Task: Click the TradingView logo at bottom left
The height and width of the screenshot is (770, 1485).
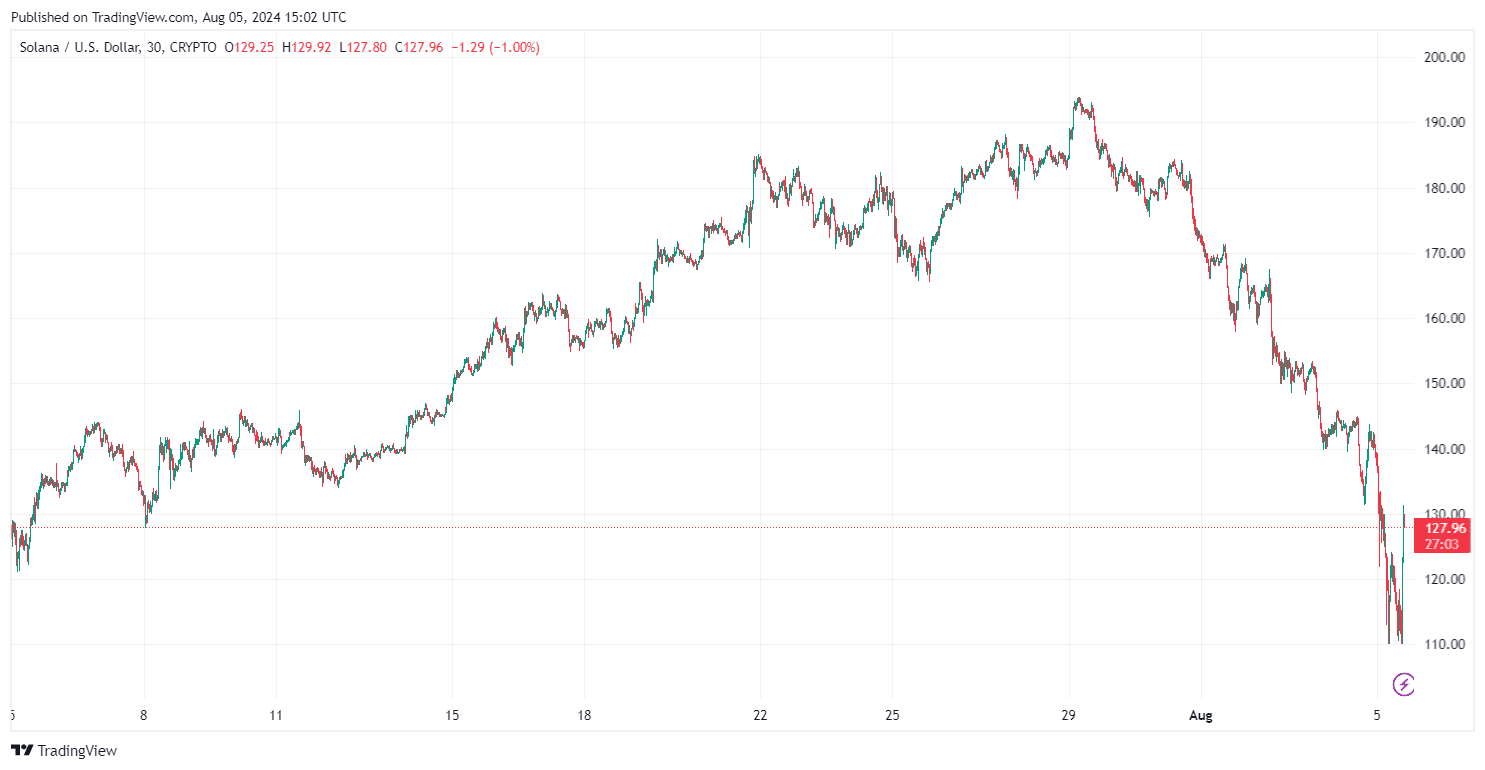Action: point(64,750)
